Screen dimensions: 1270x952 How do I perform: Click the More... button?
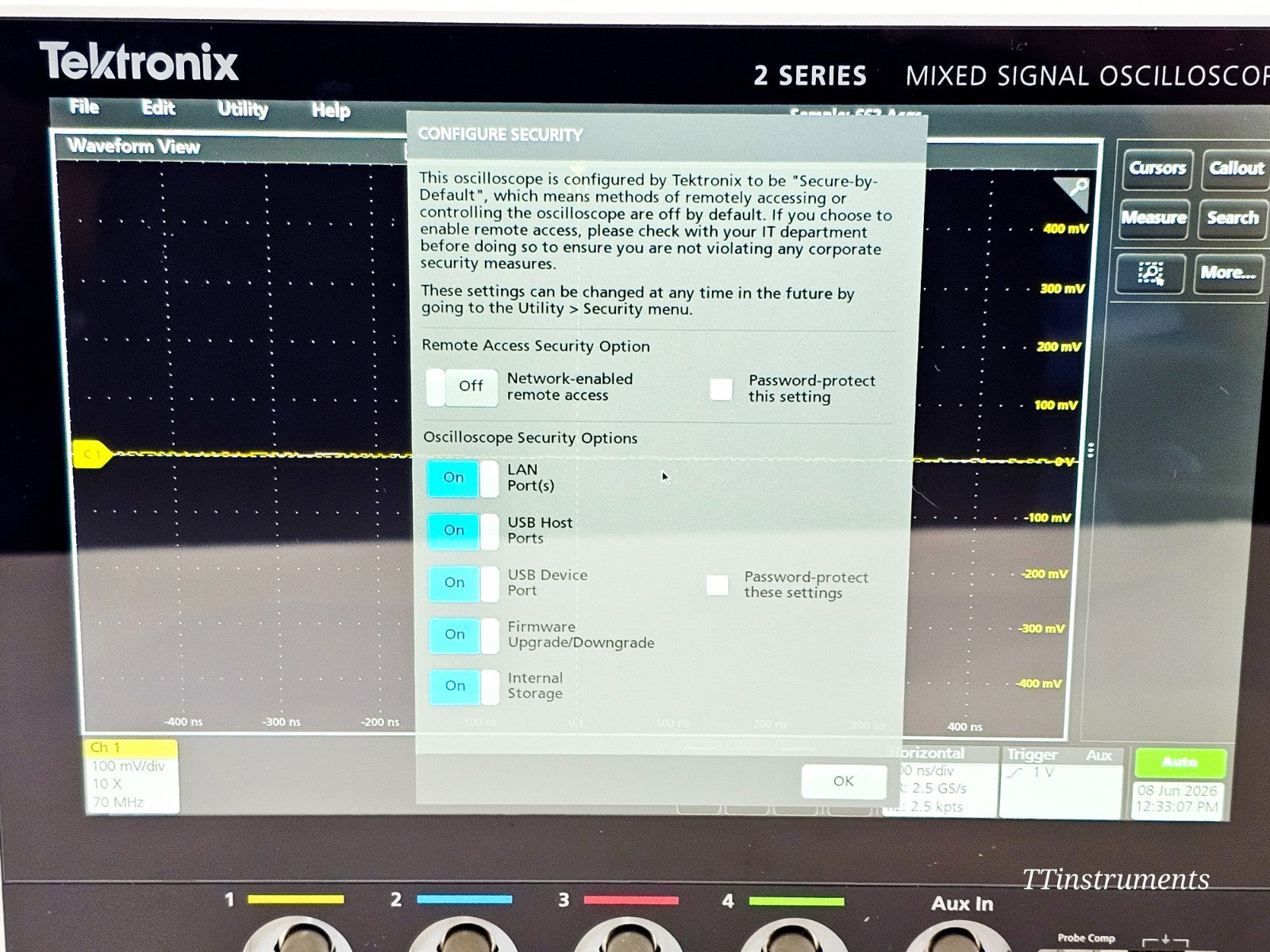pyautogui.click(x=1228, y=273)
